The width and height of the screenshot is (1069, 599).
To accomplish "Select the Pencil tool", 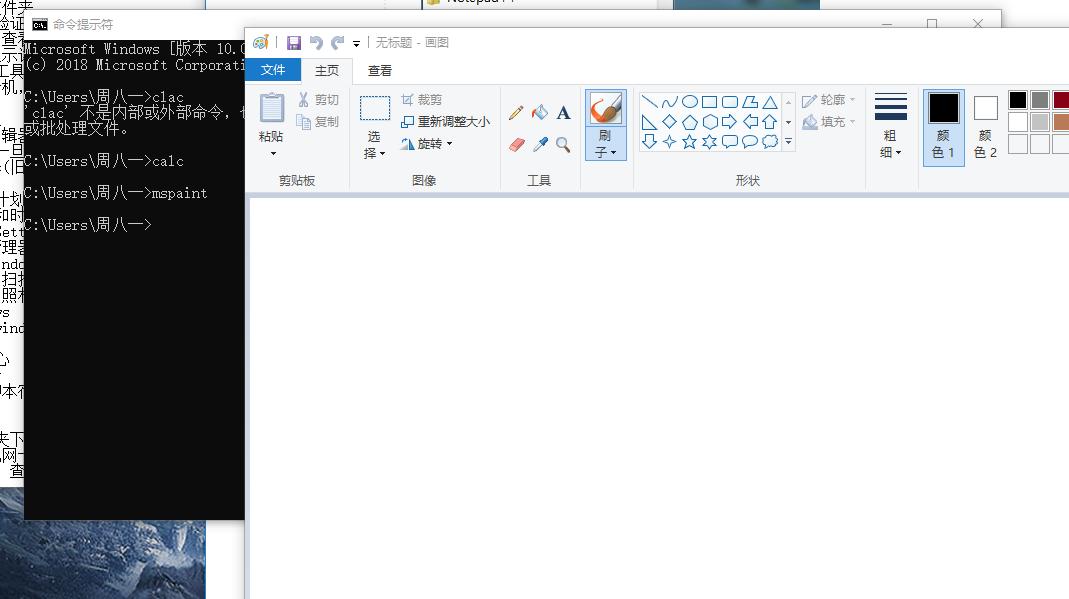I will [x=516, y=113].
